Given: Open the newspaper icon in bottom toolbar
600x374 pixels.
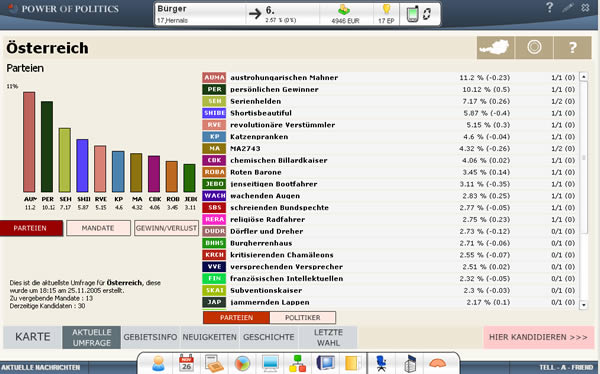Looking at the screenshot, I should (214, 363).
